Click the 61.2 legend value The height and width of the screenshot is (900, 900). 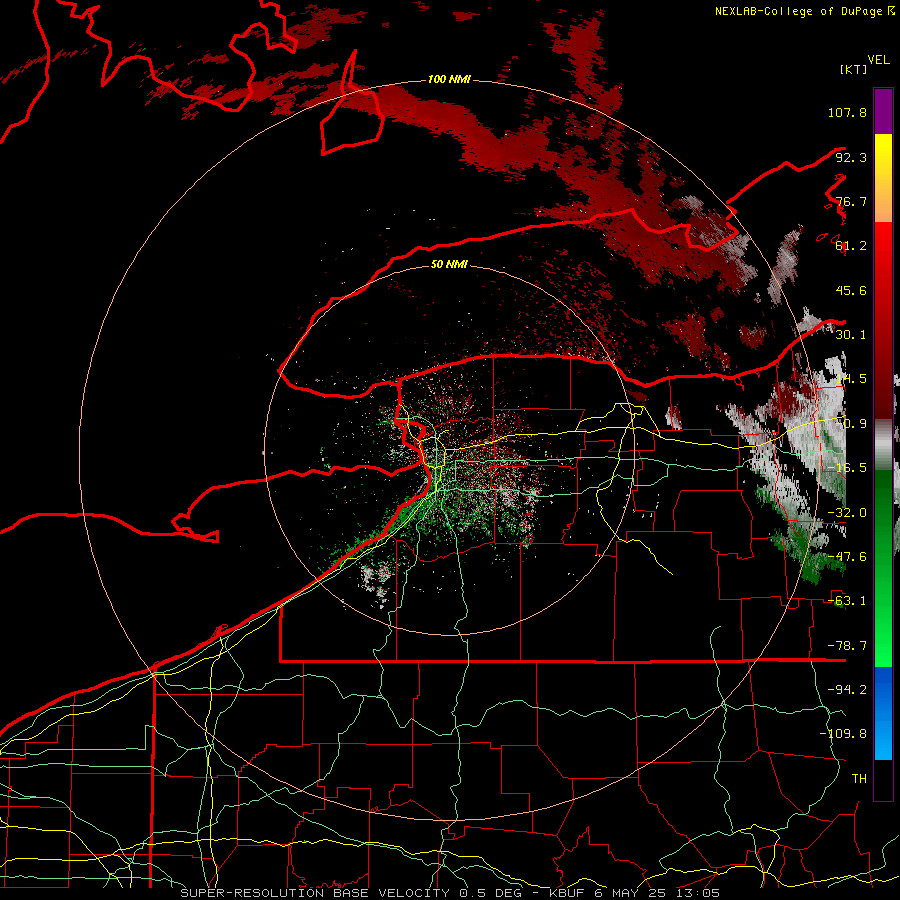851,246
